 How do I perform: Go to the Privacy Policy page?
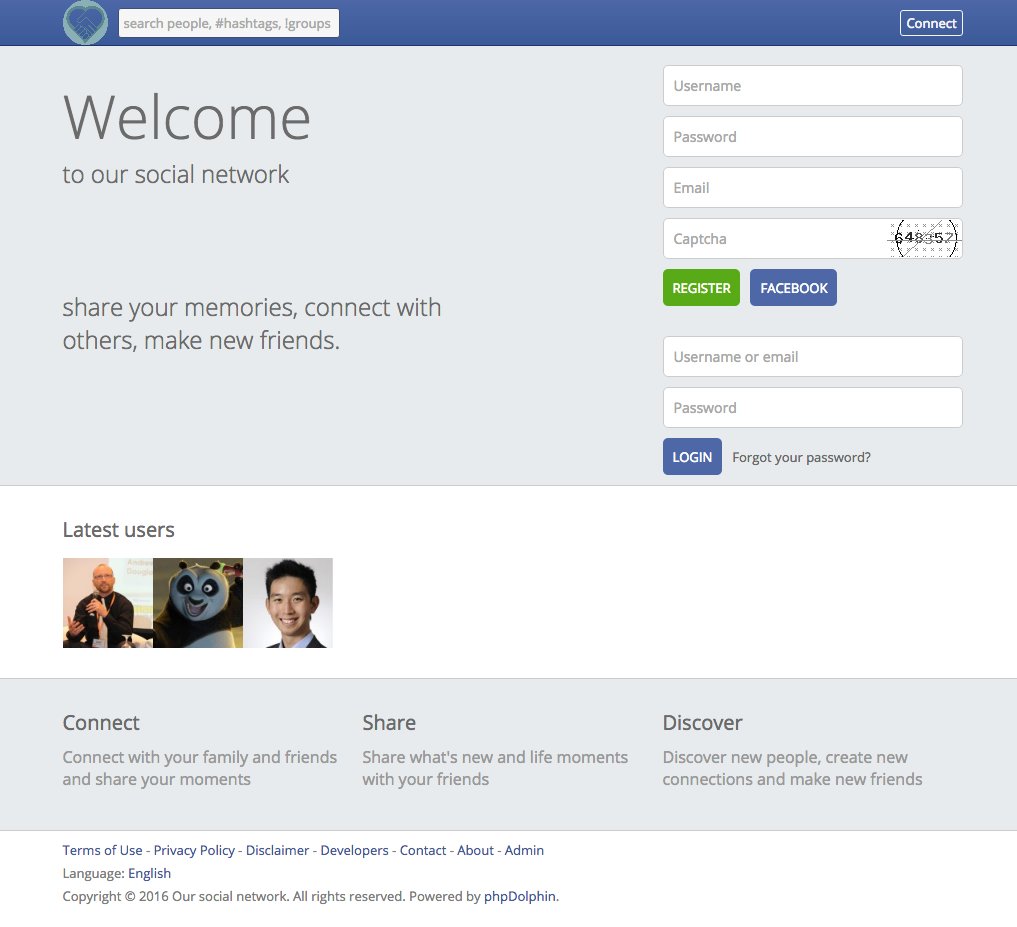(x=194, y=850)
